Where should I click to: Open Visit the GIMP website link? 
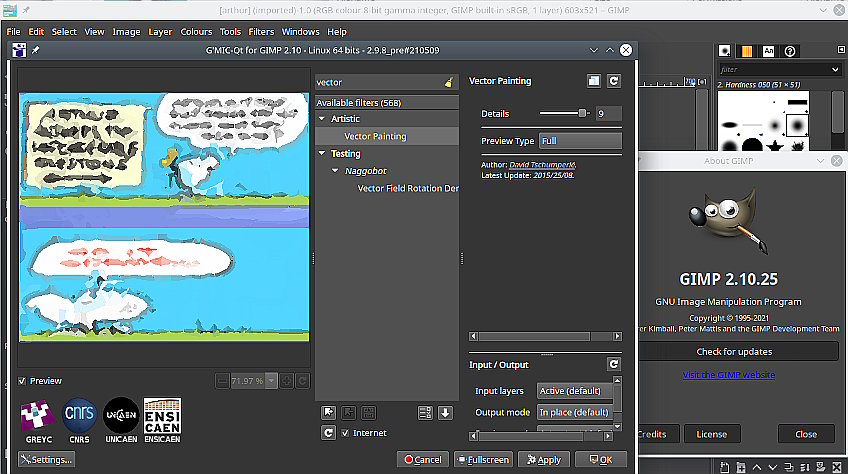pyautogui.click(x=728, y=374)
